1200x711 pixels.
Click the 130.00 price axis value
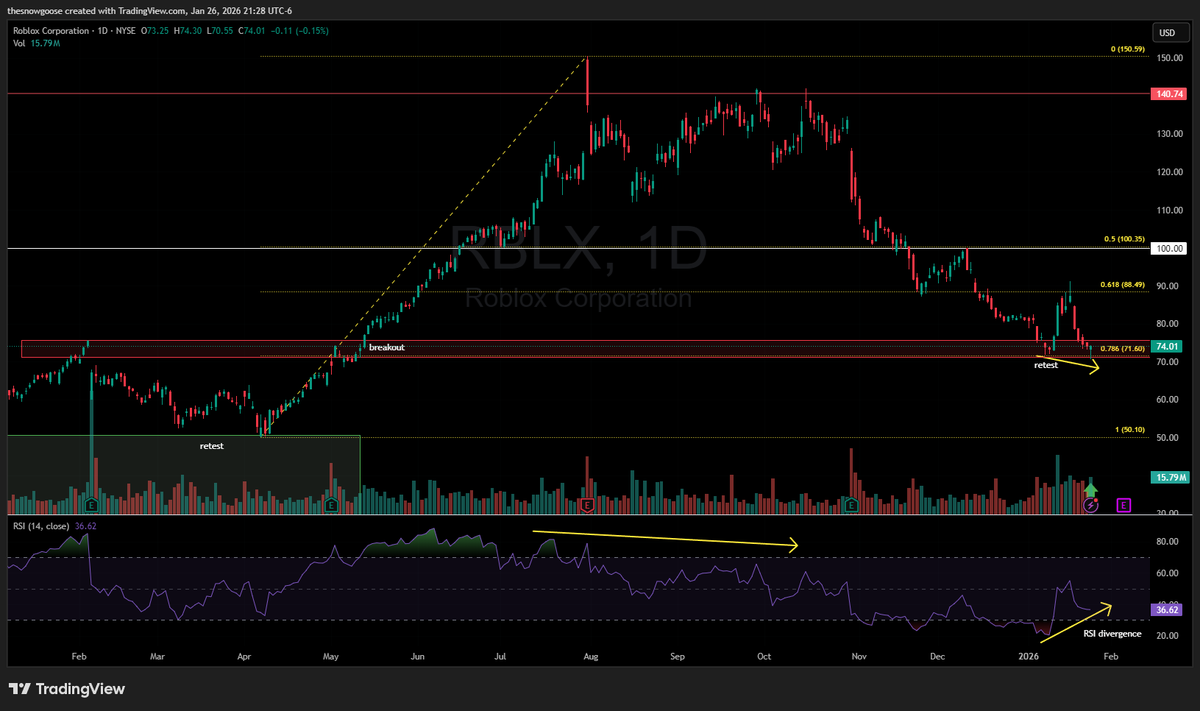[x=1170, y=134]
